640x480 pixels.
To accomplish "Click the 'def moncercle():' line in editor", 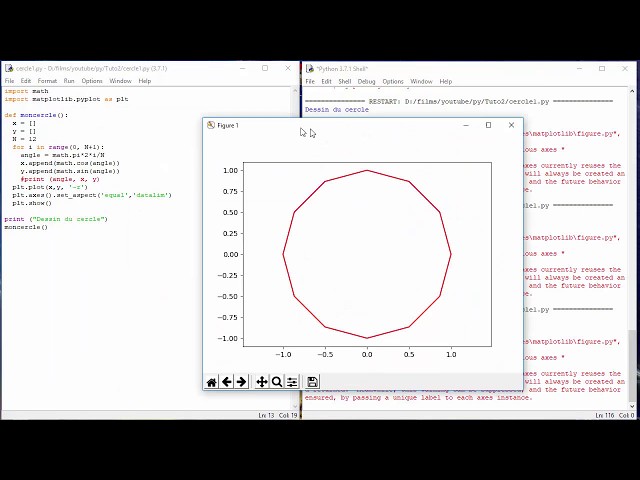I will point(36,115).
